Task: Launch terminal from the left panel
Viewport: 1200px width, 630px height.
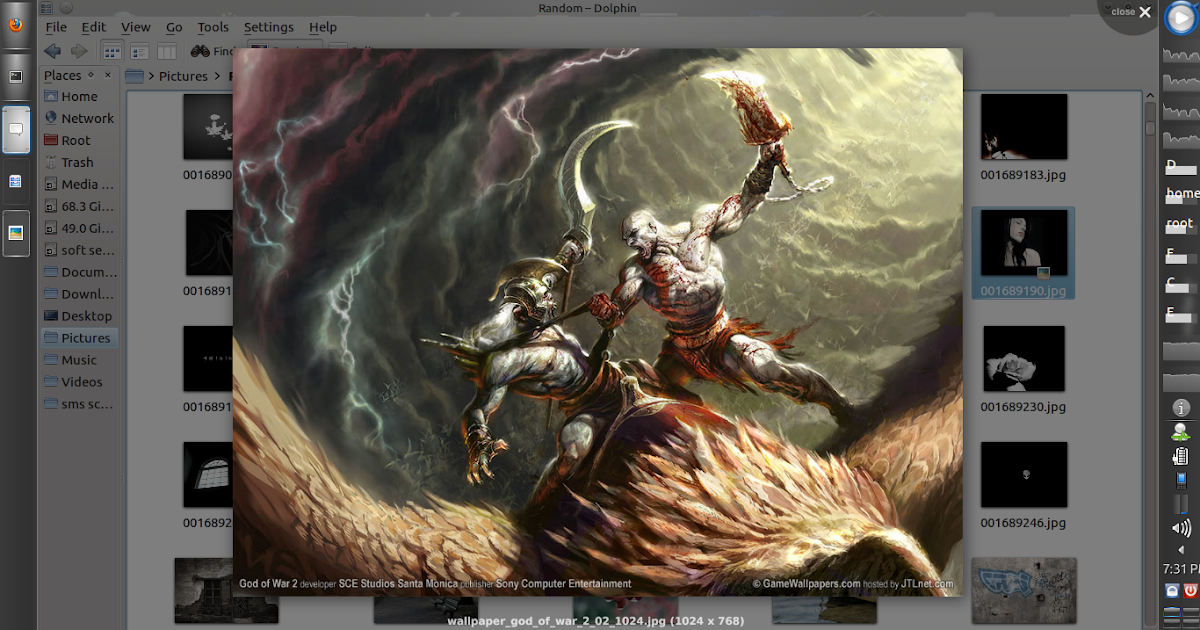Action: click(16, 76)
